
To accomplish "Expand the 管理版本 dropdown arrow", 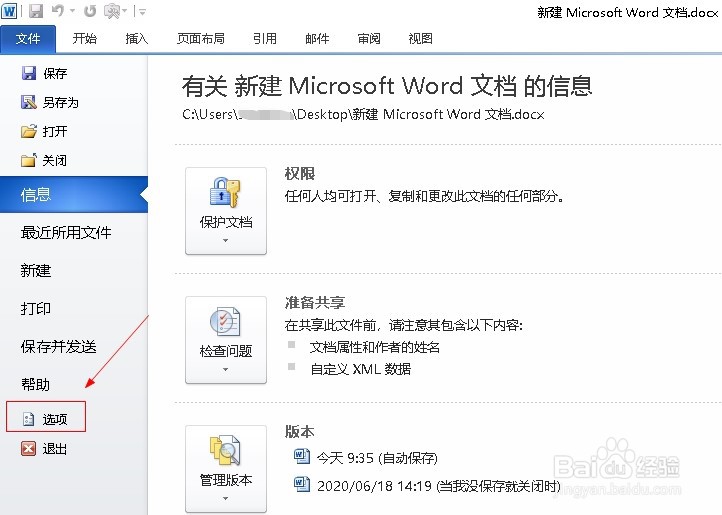I will (226, 498).
